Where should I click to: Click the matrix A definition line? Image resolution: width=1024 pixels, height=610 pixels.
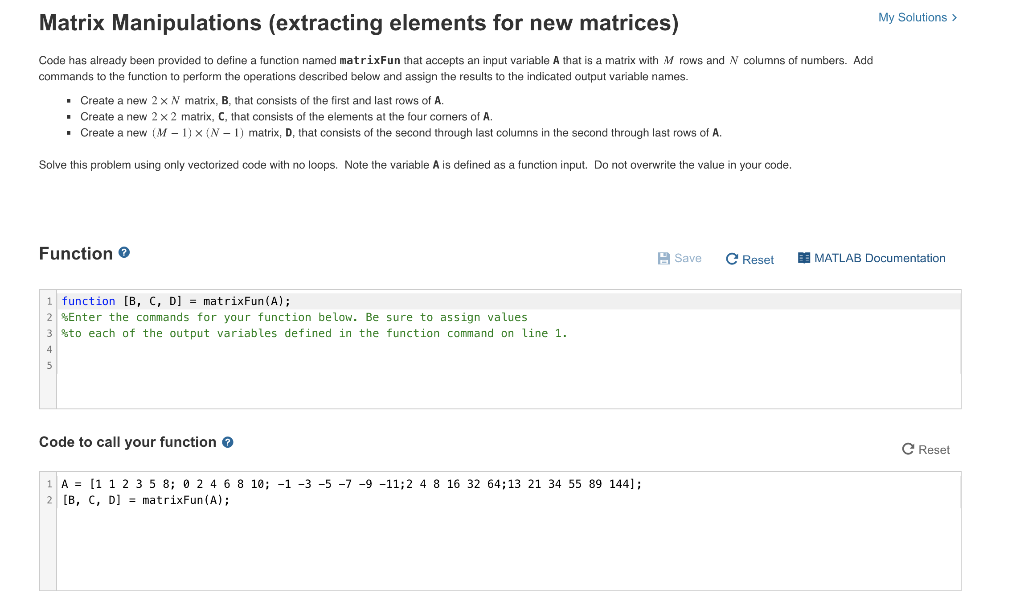350,484
